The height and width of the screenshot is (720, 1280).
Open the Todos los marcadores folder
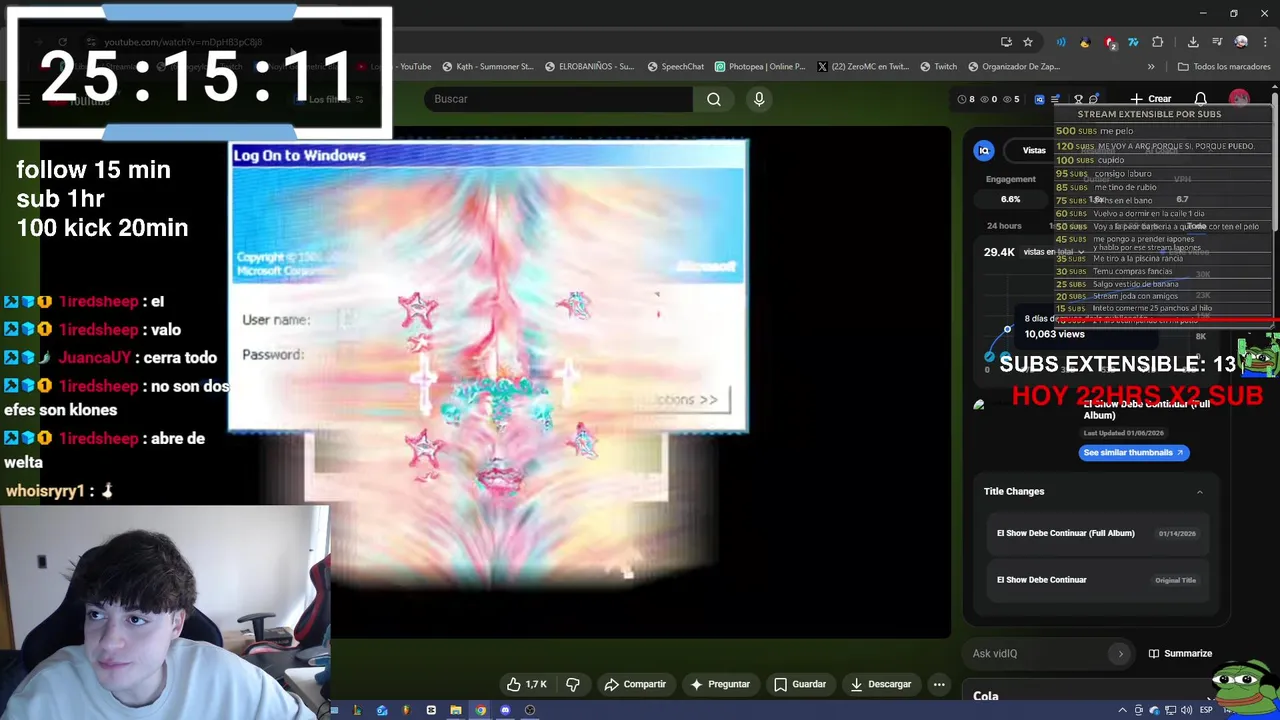pyautogui.click(x=1224, y=67)
